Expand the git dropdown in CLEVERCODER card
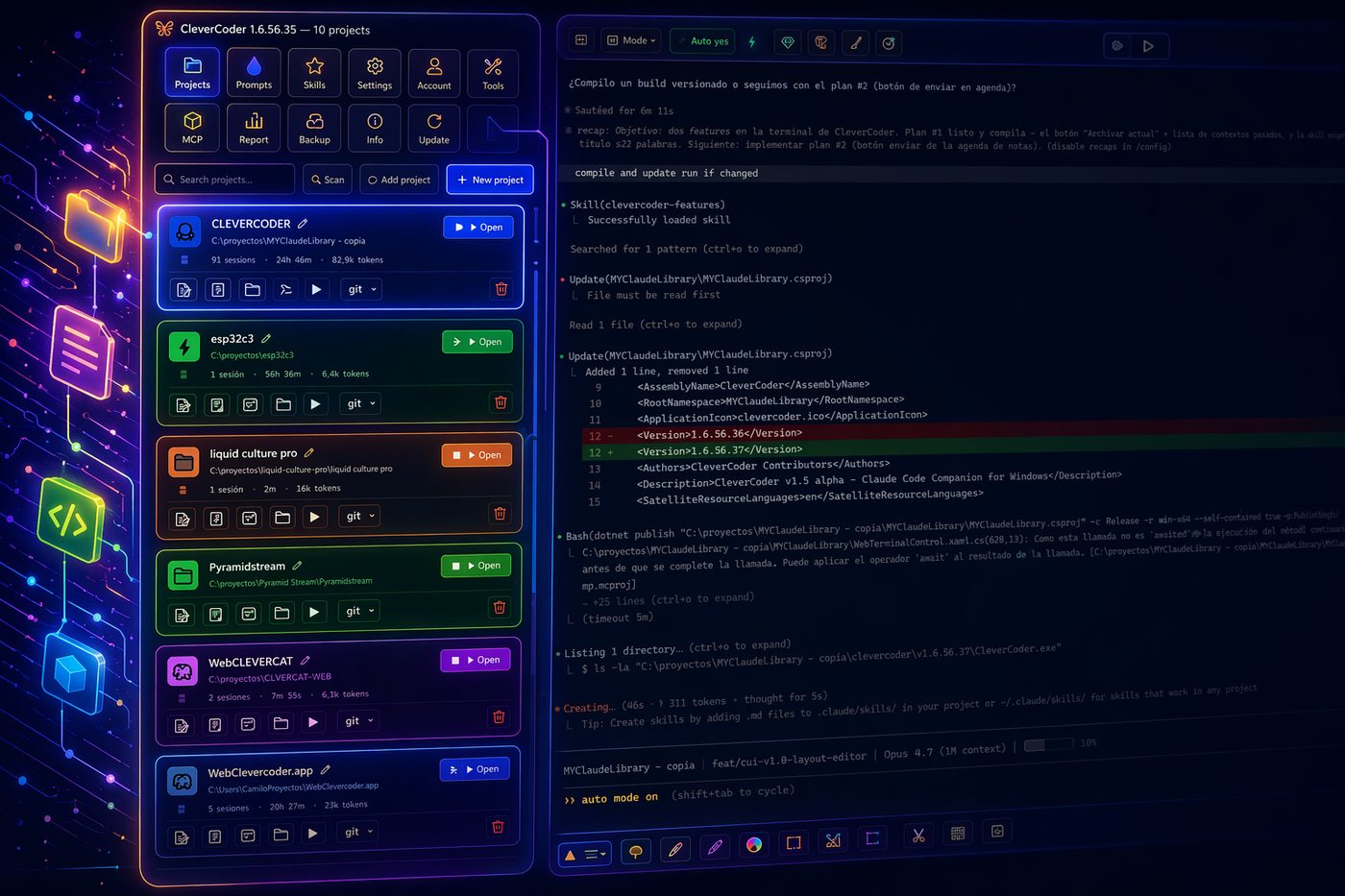This screenshot has width=1345, height=896. point(362,289)
